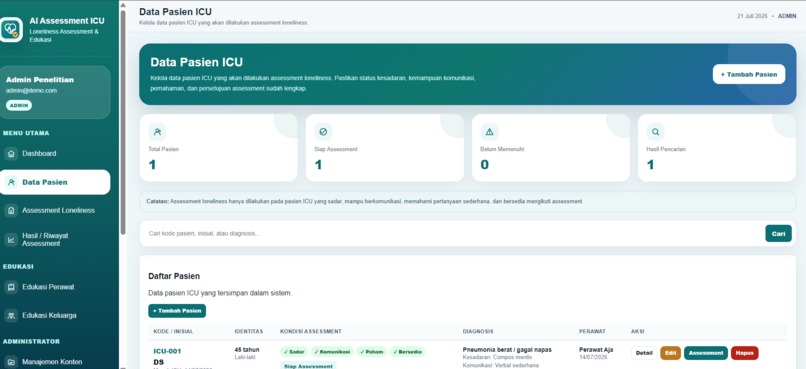Click Edit for patient ICU-001
The width and height of the screenshot is (806, 369).
pos(670,353)
